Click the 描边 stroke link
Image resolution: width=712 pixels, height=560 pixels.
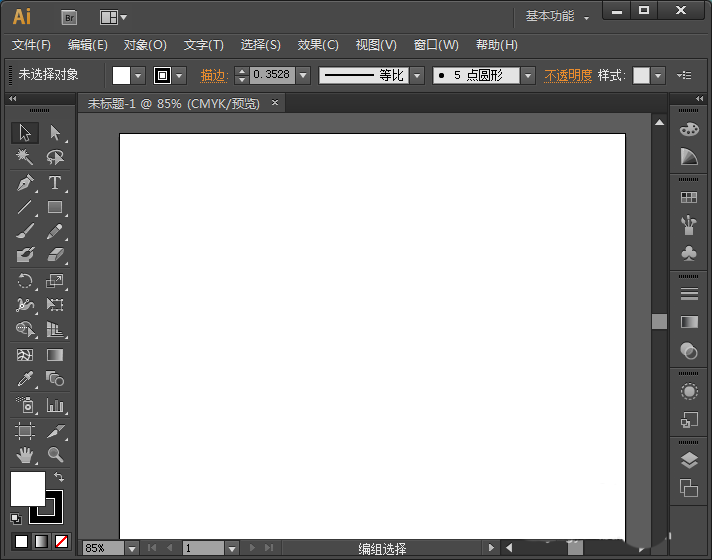(x=213, y=75)
